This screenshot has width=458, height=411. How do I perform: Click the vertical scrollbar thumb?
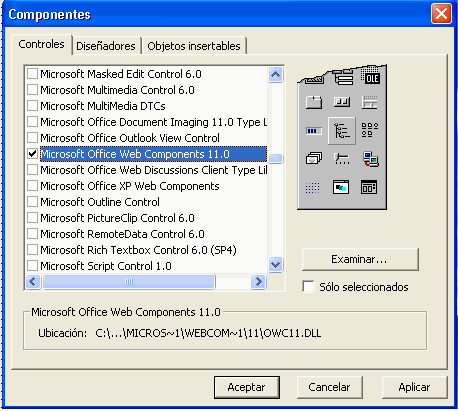tap(276, 158)
